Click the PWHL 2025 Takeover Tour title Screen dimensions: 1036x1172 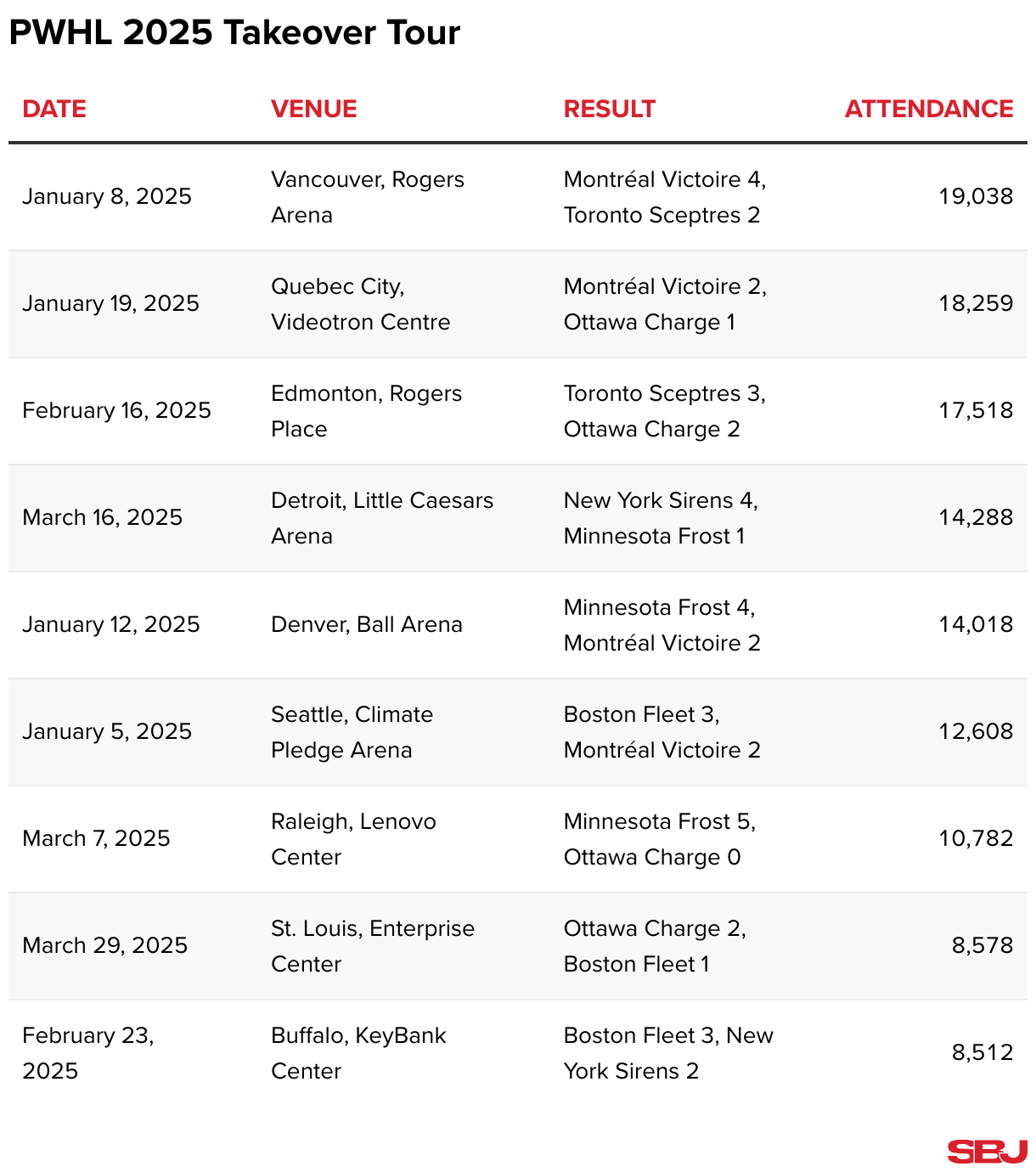tap(234, 32)
